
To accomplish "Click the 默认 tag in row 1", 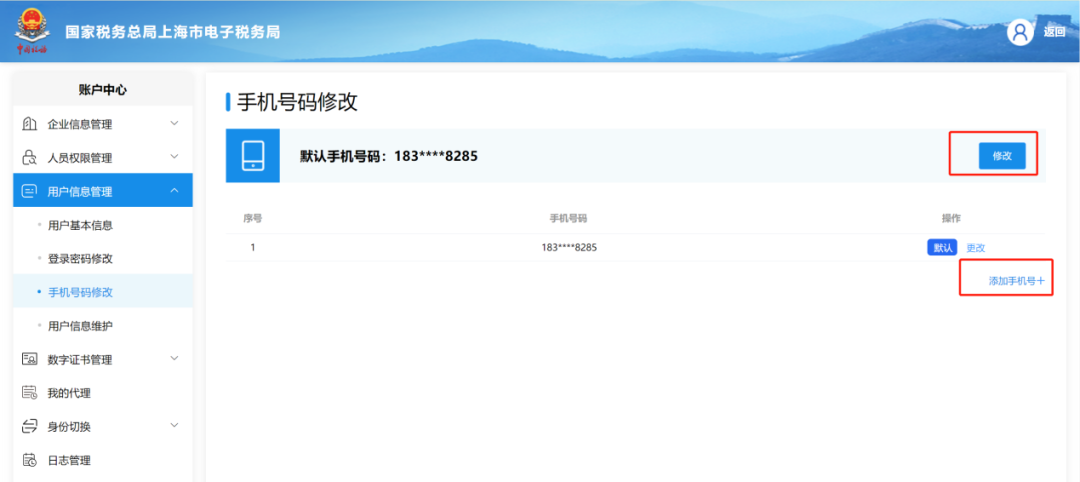I will click(x=942, y=248).
